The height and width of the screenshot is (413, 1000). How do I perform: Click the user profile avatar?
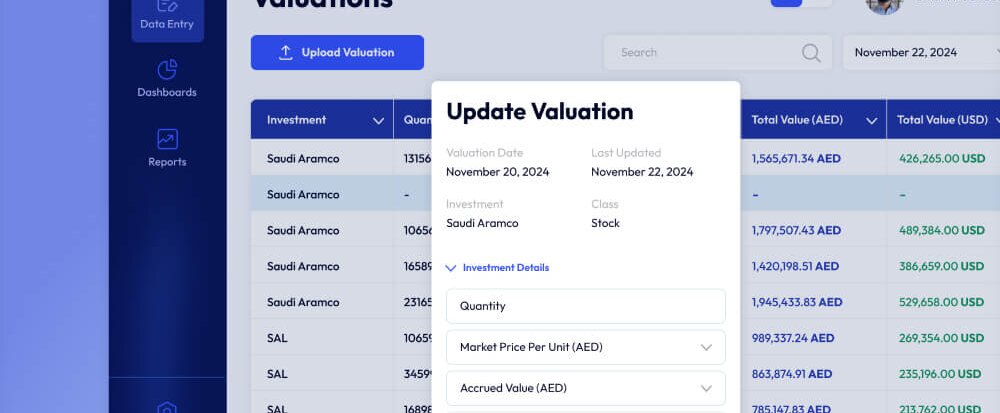tap(884, 5)
